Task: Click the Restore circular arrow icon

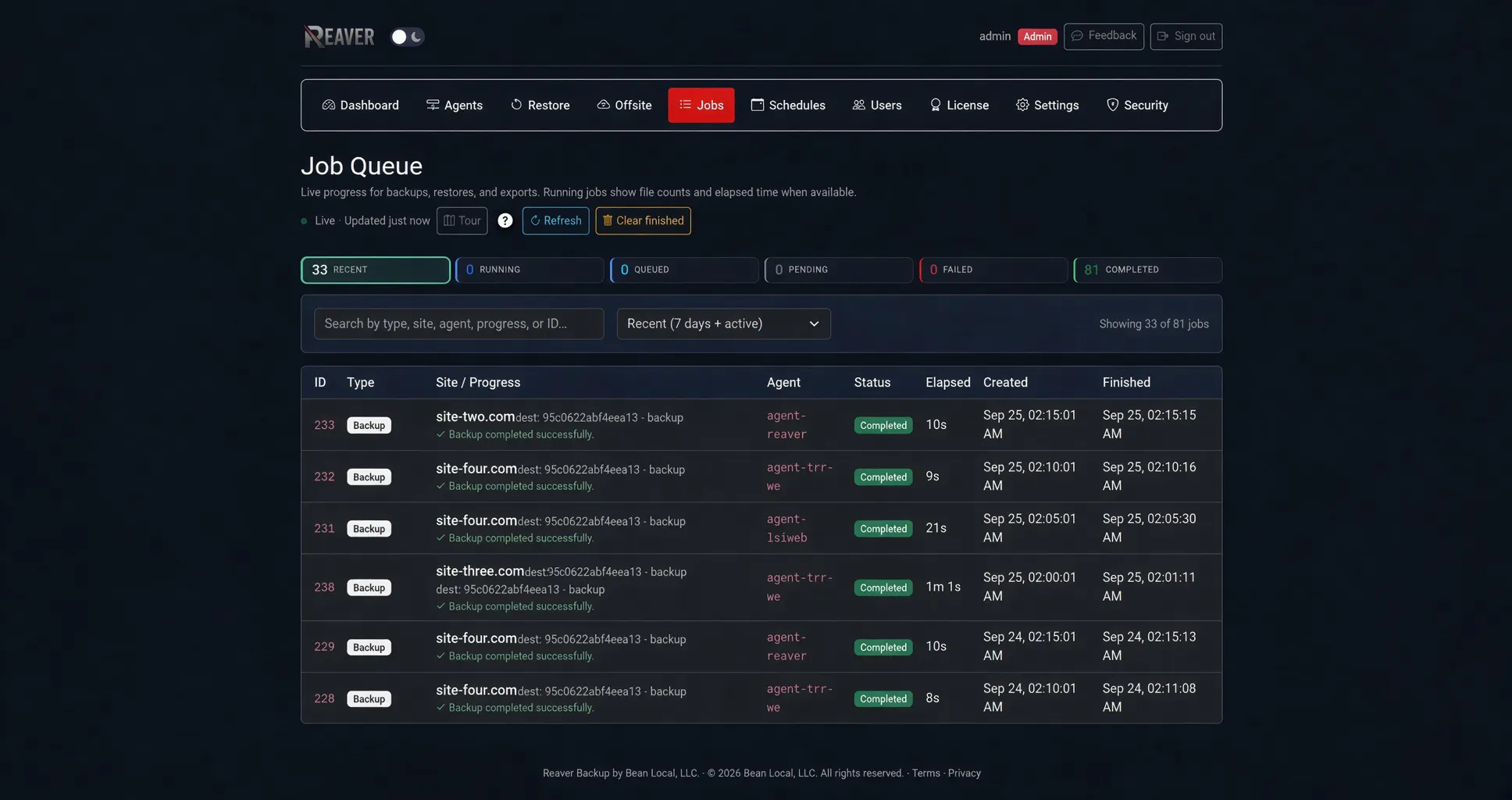Action: [516, 105]
